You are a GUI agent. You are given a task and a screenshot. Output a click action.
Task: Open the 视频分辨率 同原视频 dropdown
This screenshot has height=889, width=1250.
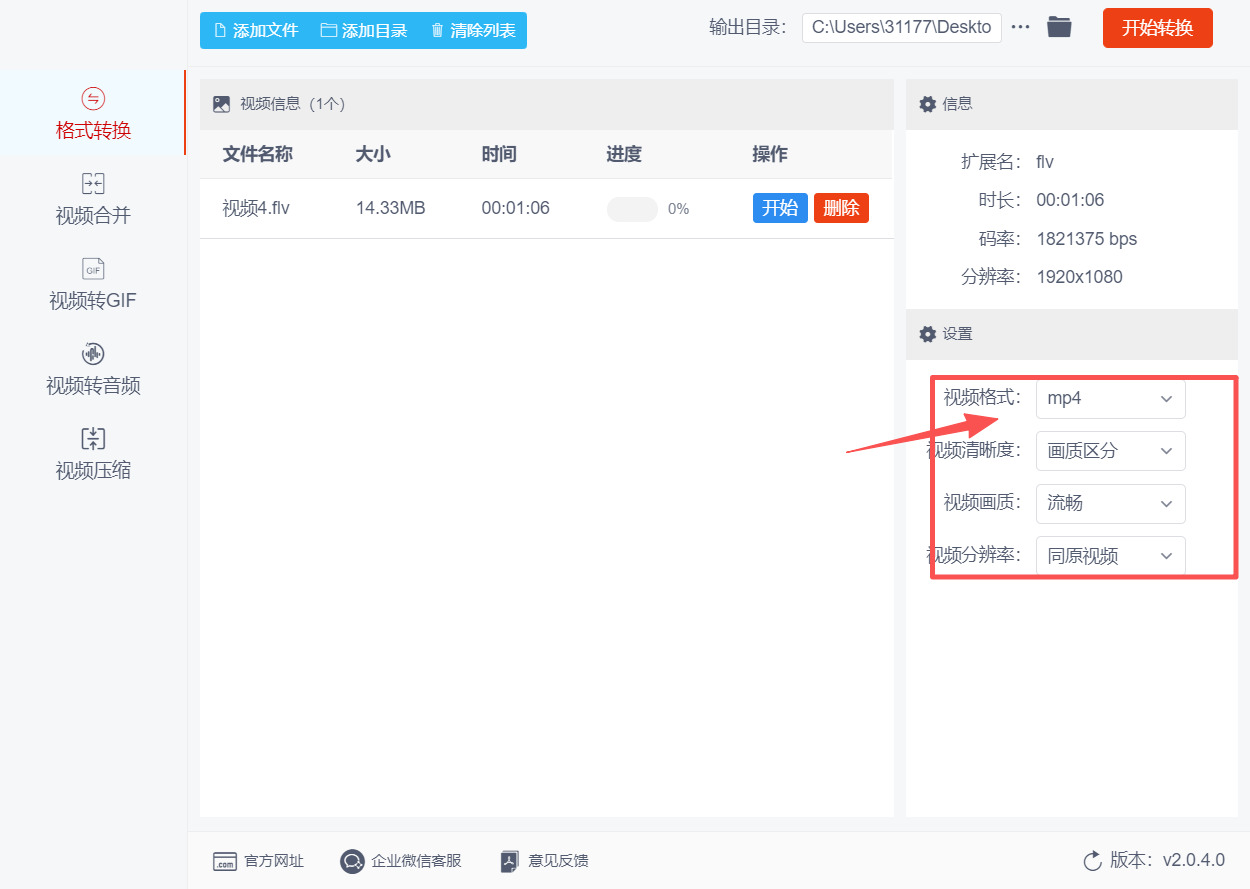click(1110, 556)
